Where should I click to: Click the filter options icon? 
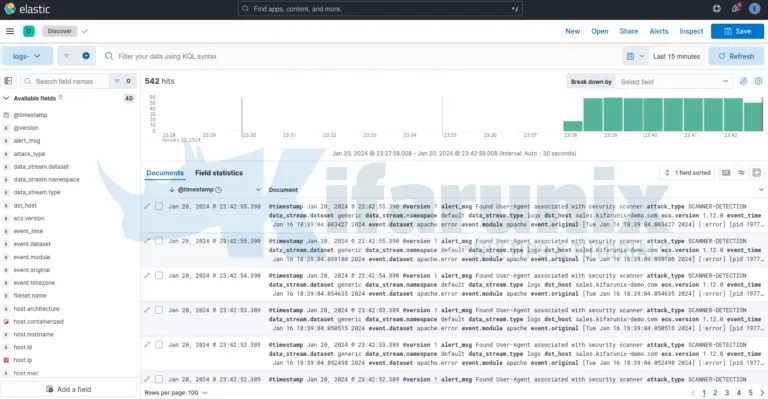click(x=67, y=56)
